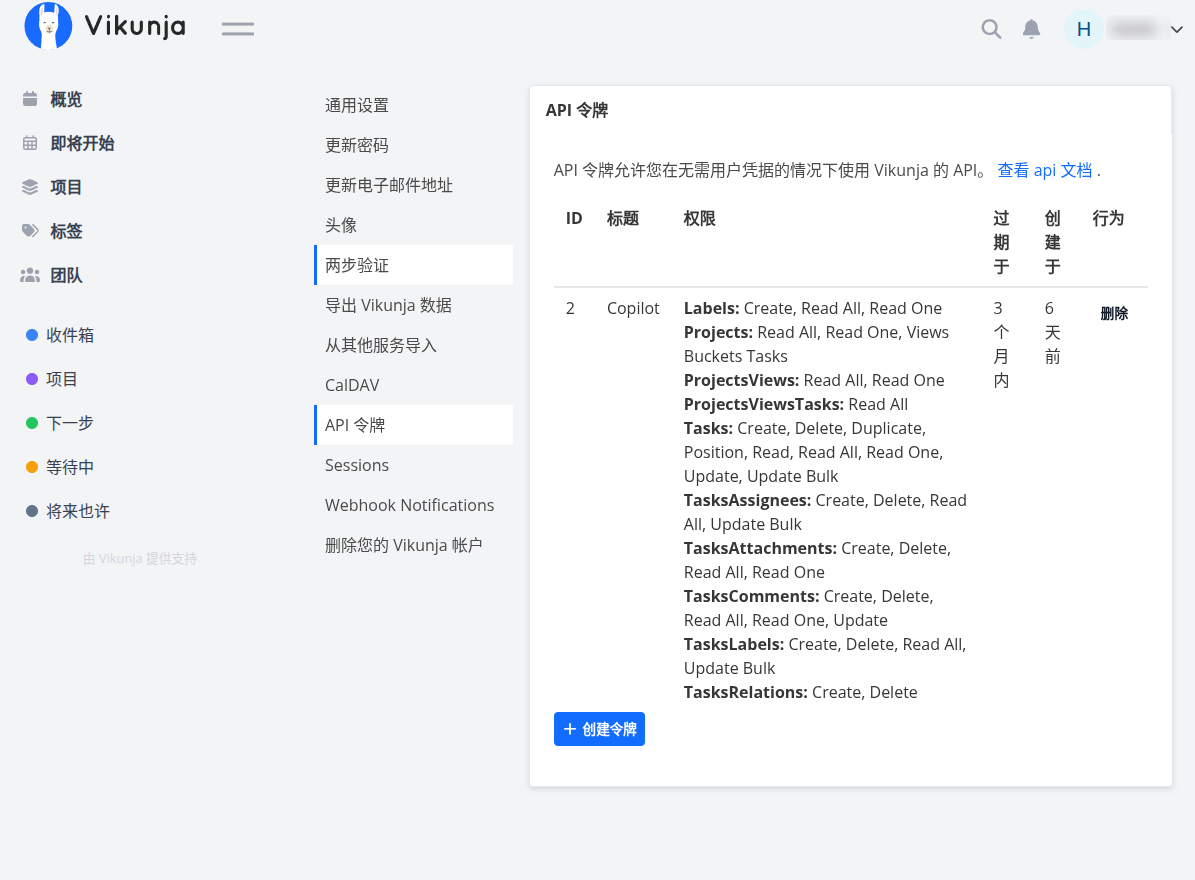Open 头像 avatar settings
Image resolution: width=1195 pixels, height=880 pixels.
pos(414,226)
